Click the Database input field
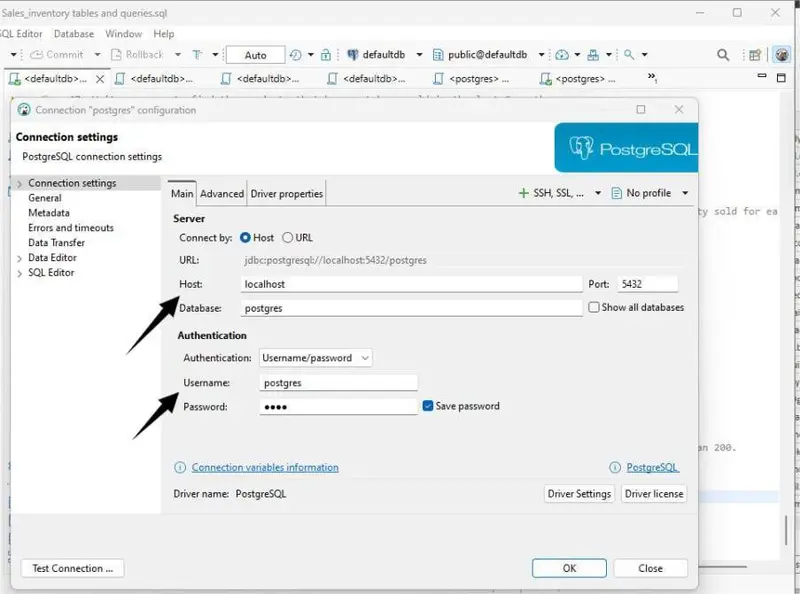The width and height of the screenshot is (800, 594). 411,308
